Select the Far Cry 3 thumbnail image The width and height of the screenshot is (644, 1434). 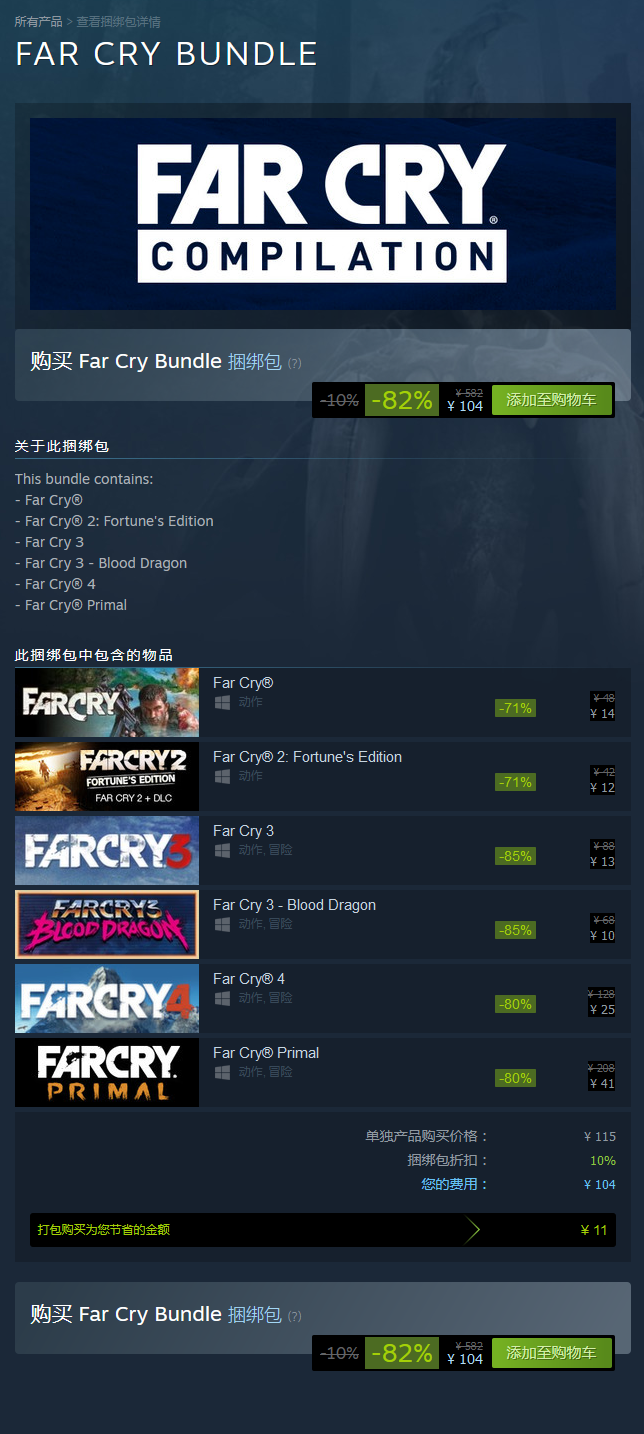pyautogui.click(x=107, y=850)
